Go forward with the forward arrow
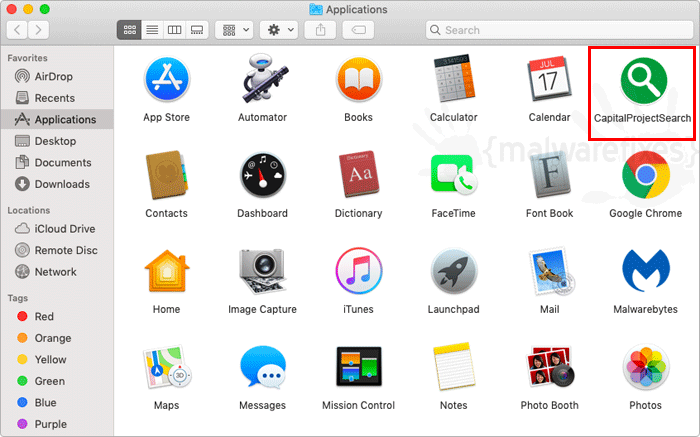Image resolution: width=700 pixels, height=437 pixels. pos(38,30)
